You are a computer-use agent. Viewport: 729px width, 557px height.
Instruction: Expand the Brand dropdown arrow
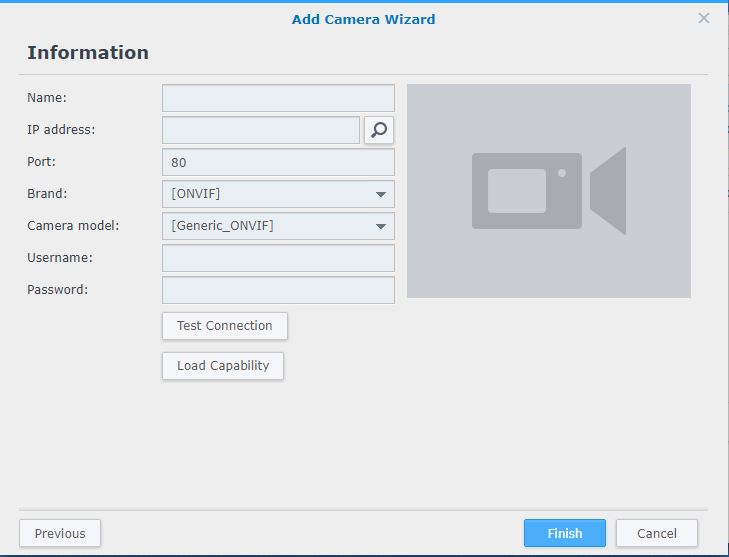click(x=381, y=194)
